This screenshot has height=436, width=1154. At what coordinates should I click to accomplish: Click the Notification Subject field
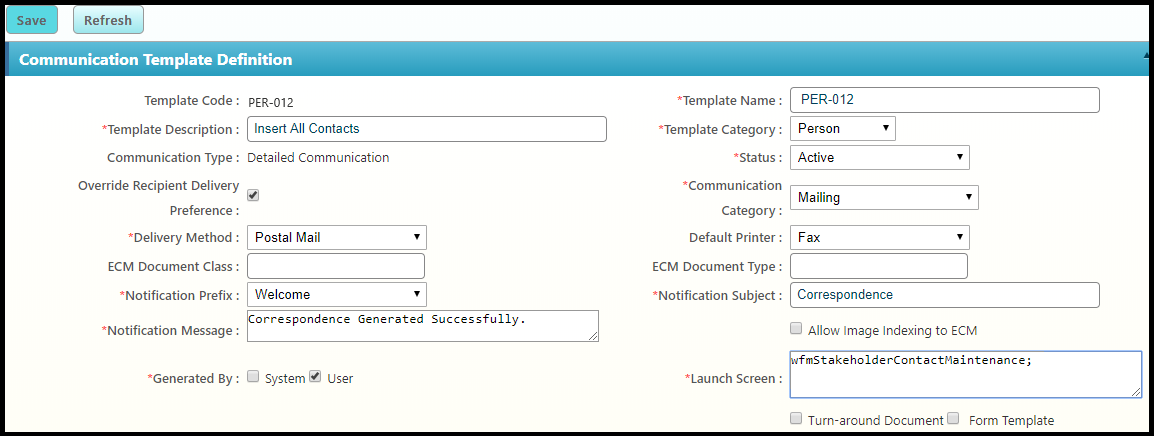tap(944, 295)
